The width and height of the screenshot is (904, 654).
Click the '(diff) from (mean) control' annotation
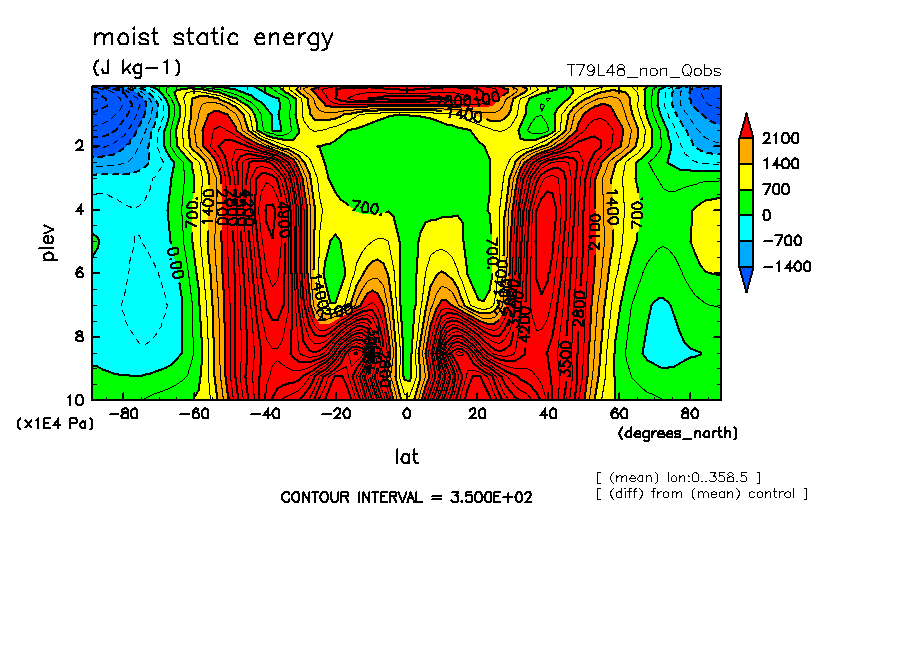[x=700, y=493]
